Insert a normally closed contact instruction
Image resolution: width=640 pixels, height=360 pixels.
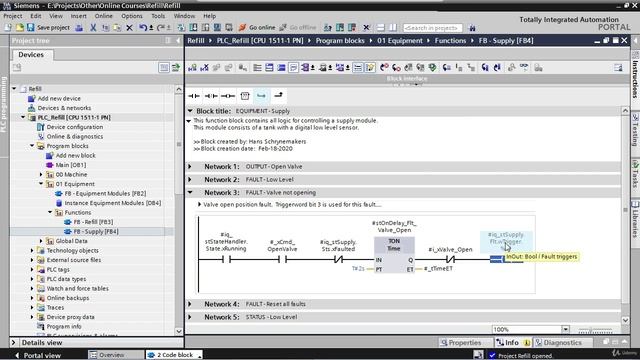211,96
